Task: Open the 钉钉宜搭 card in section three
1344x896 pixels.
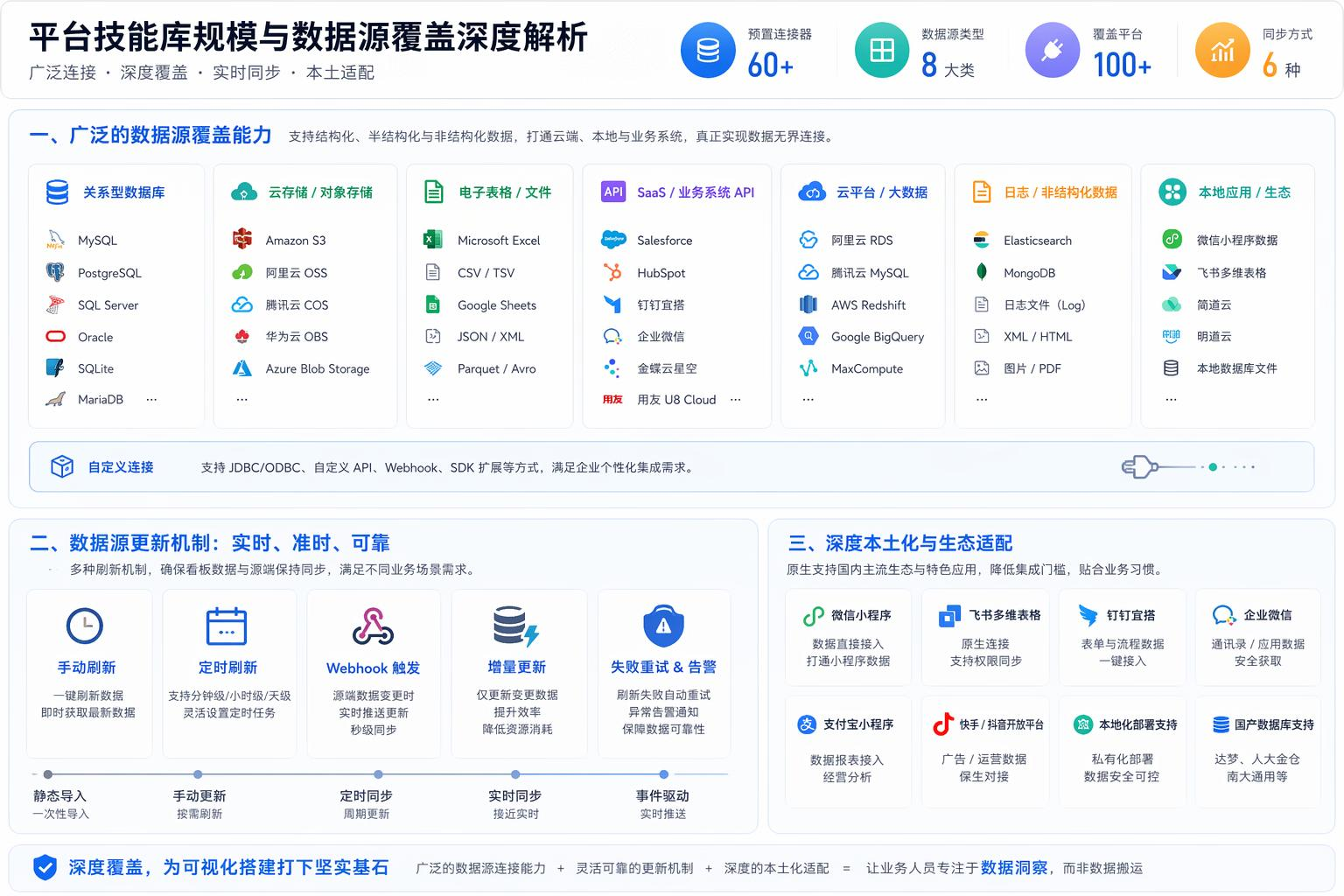Action: coord(1122,637)
